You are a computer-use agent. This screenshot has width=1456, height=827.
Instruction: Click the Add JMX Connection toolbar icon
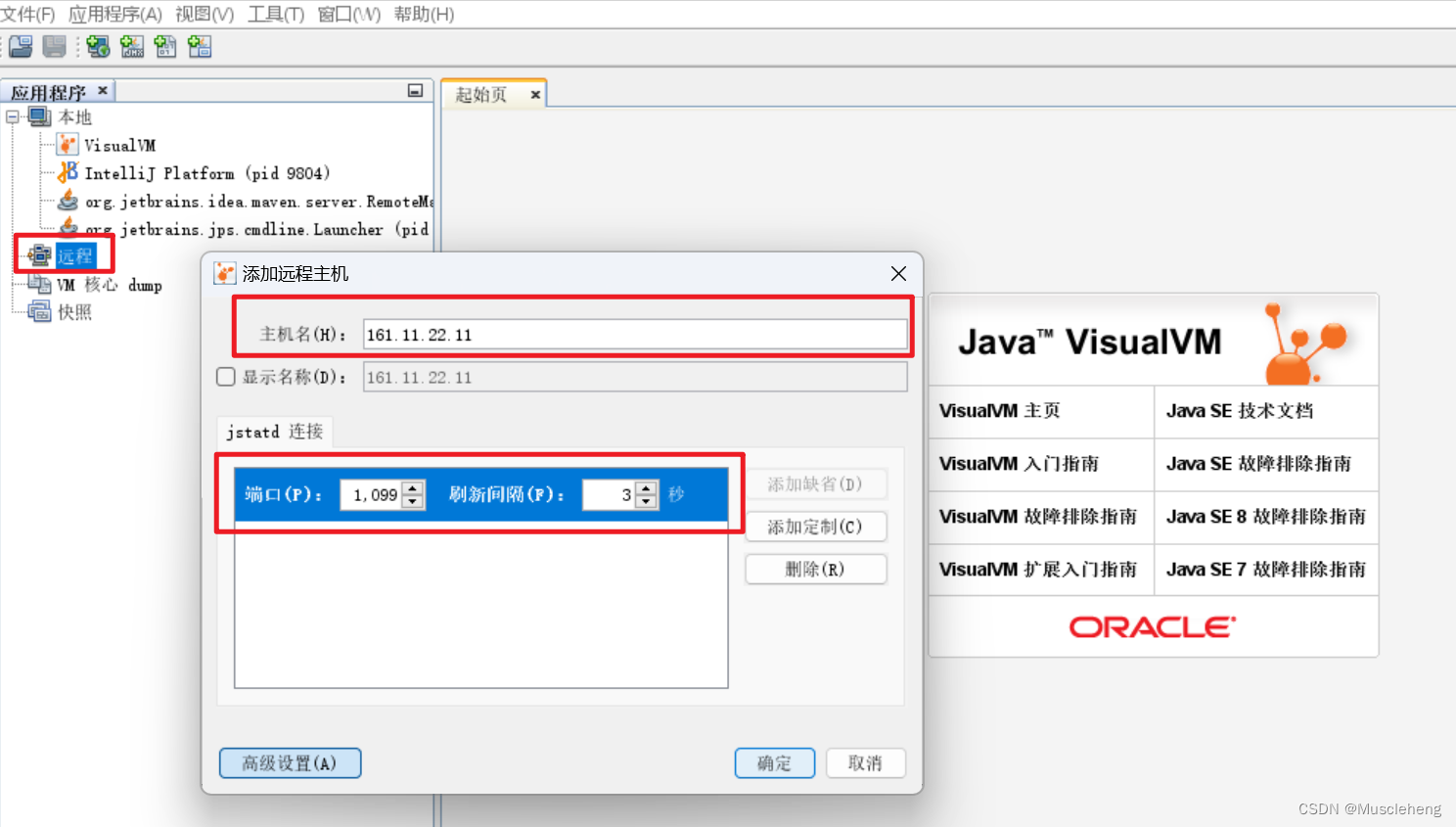(132, 46)
